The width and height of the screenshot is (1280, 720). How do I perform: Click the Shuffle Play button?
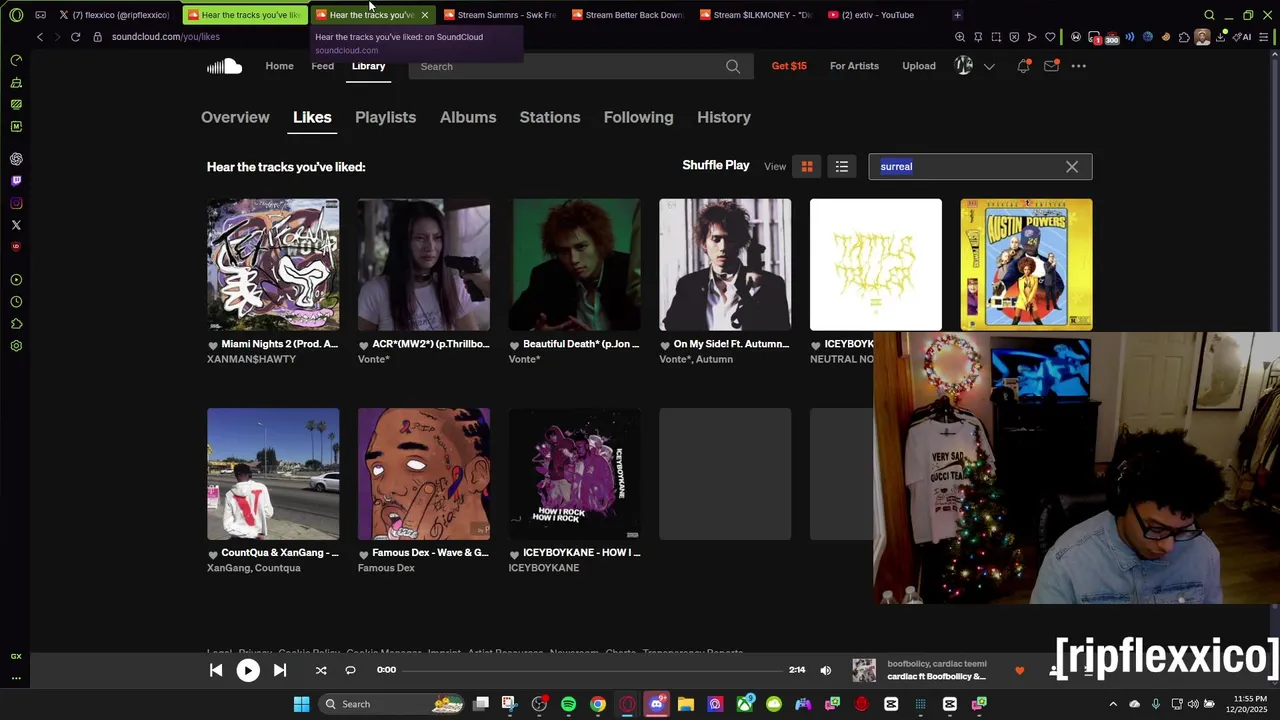point(716,166)
